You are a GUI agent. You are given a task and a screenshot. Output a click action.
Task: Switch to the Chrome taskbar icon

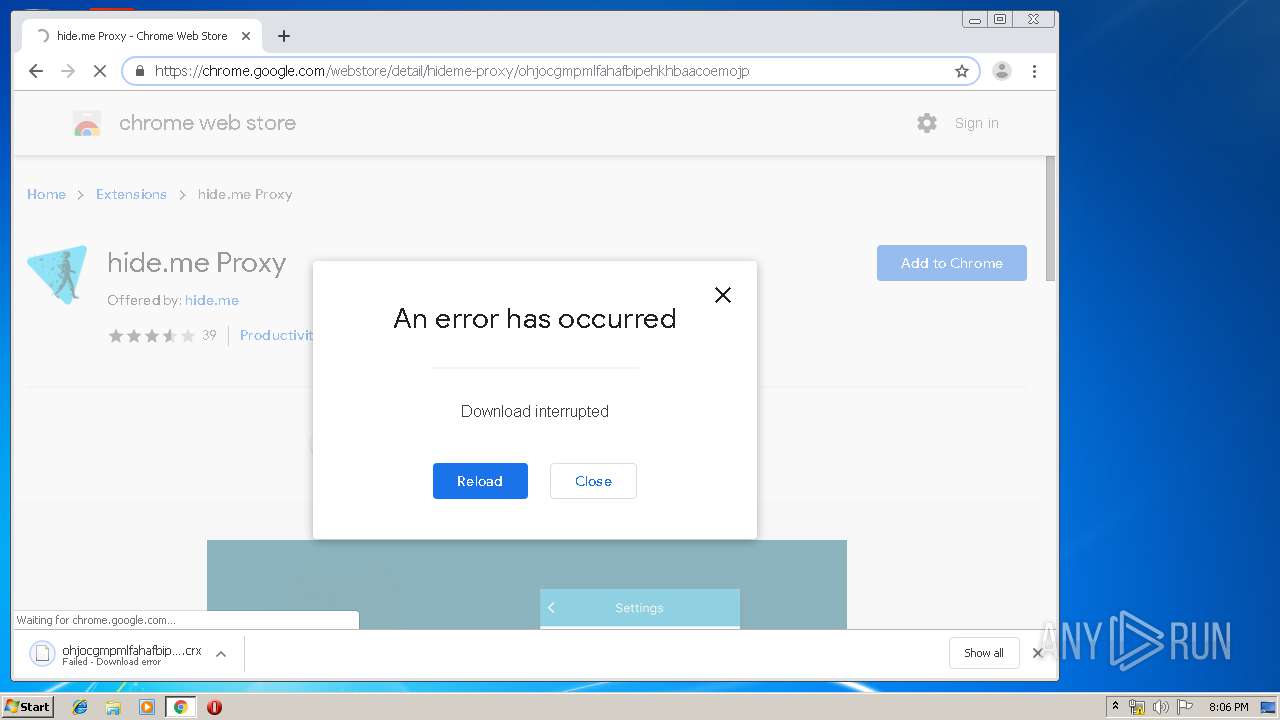[x=180, y=707]
